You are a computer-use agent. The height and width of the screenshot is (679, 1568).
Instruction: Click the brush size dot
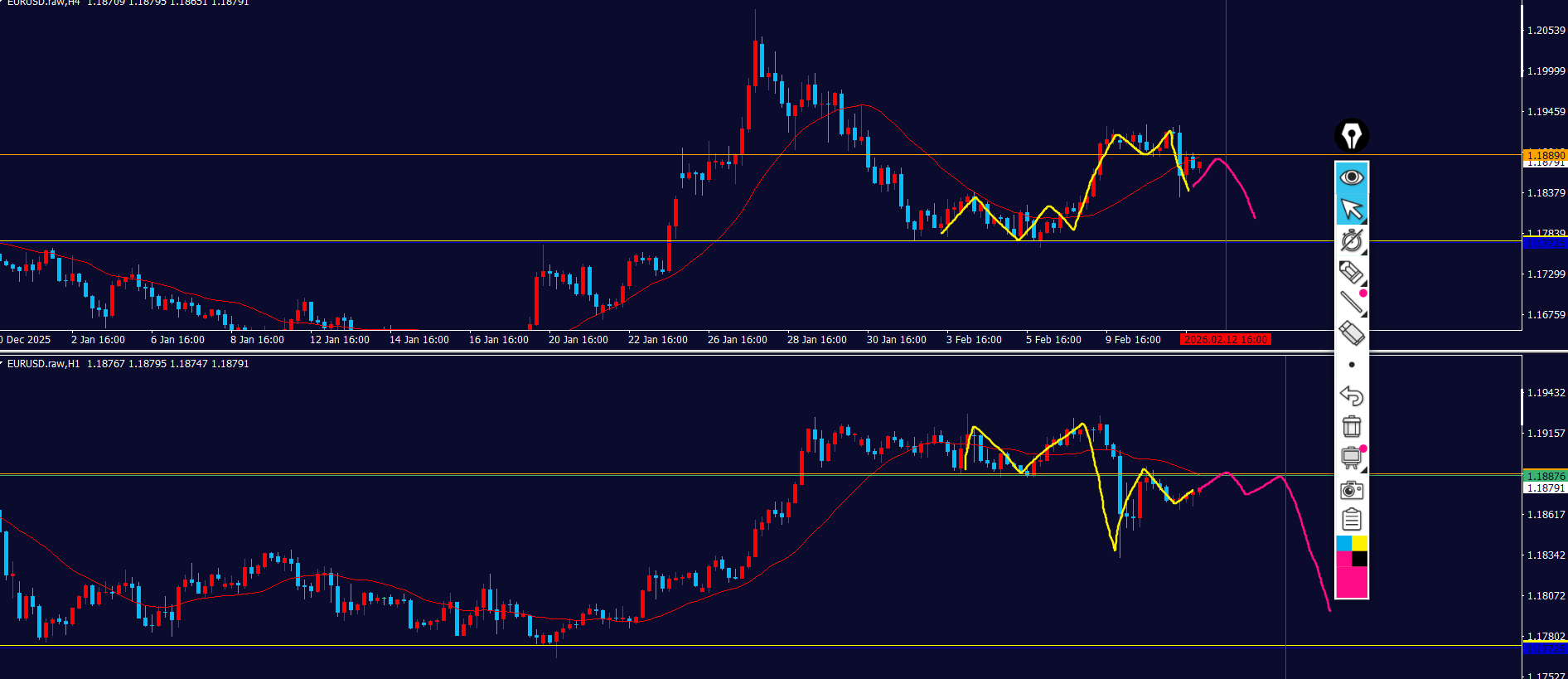coord(1352,365)
